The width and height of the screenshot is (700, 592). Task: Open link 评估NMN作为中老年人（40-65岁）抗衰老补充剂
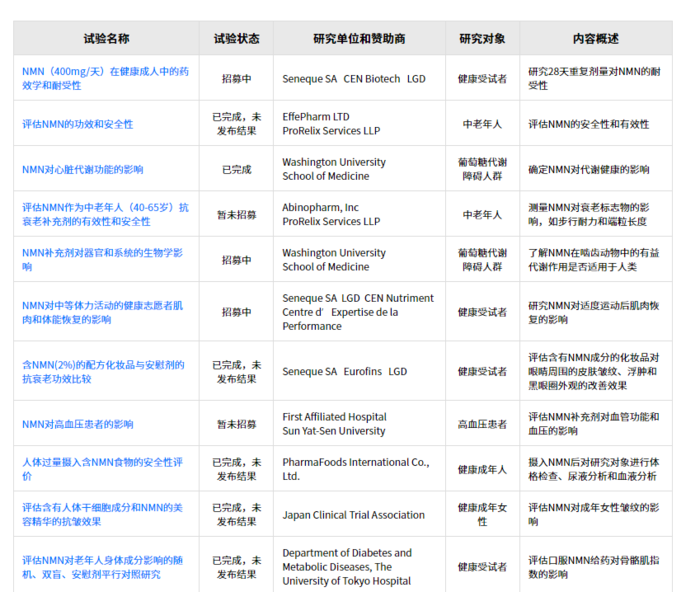coord(105,214)
